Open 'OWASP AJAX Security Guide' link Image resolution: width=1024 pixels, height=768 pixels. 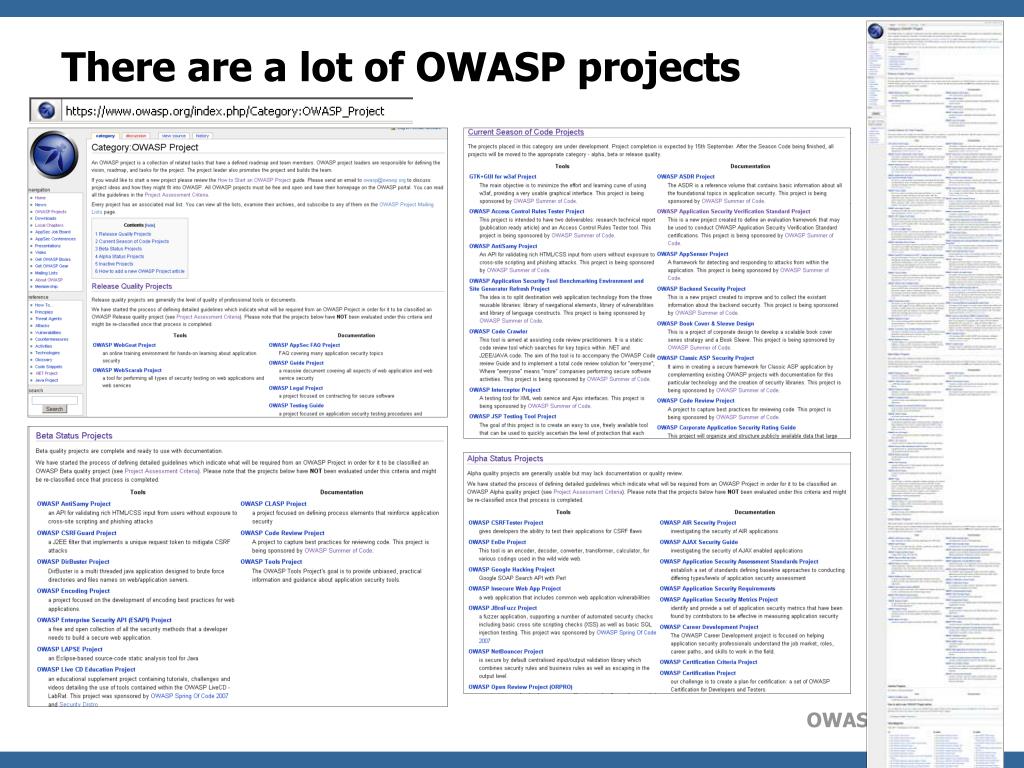coord(699,542)
